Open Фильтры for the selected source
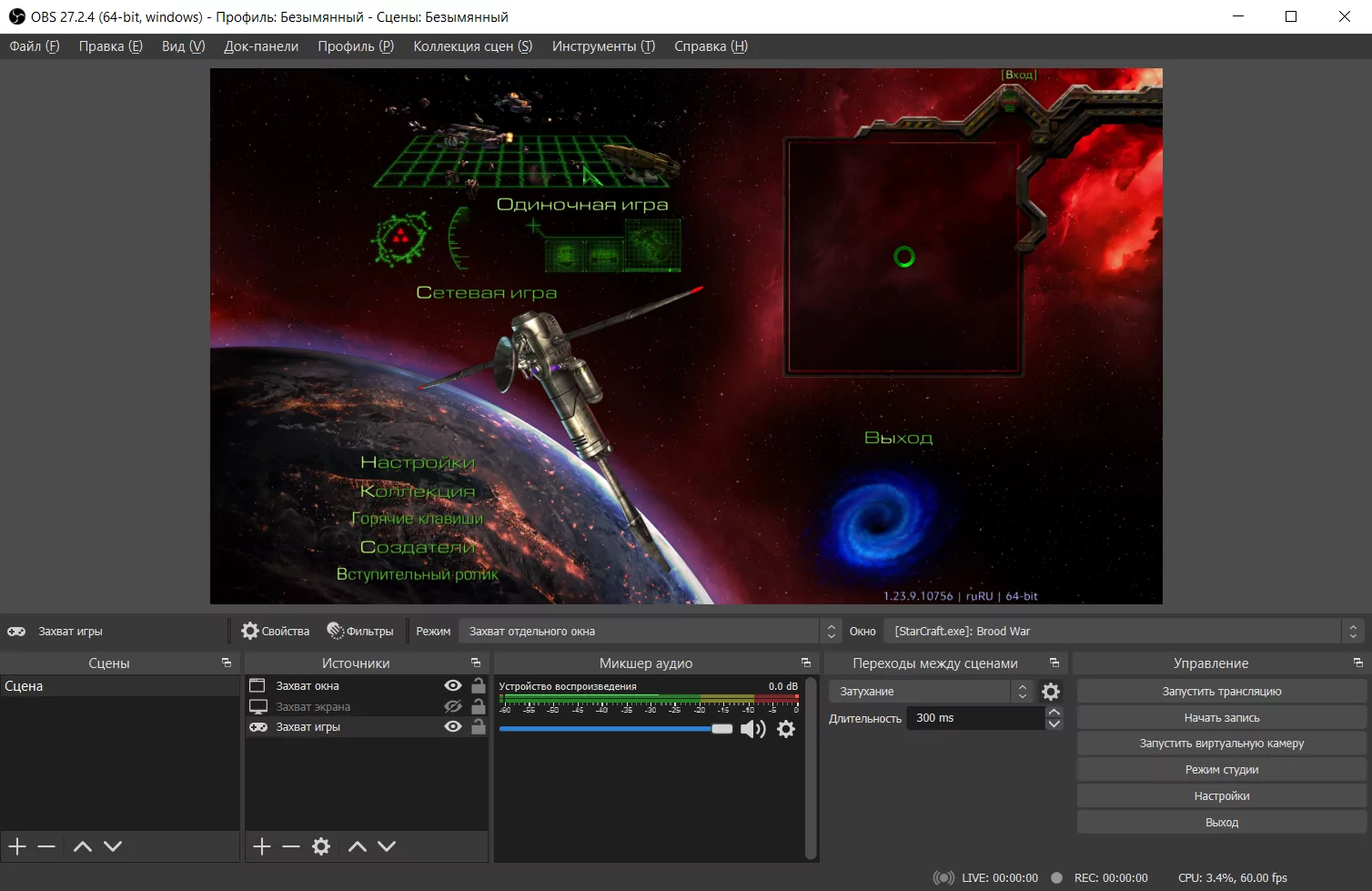This screenshot has height=891, width=1372. coord(360,631)
